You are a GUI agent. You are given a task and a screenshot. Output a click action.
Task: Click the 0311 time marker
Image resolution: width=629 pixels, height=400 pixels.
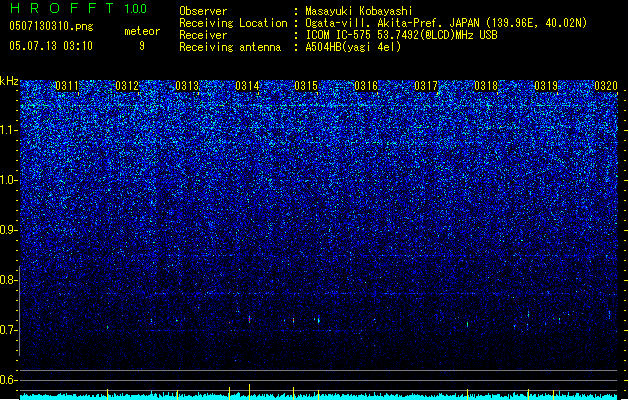point(67,86)
